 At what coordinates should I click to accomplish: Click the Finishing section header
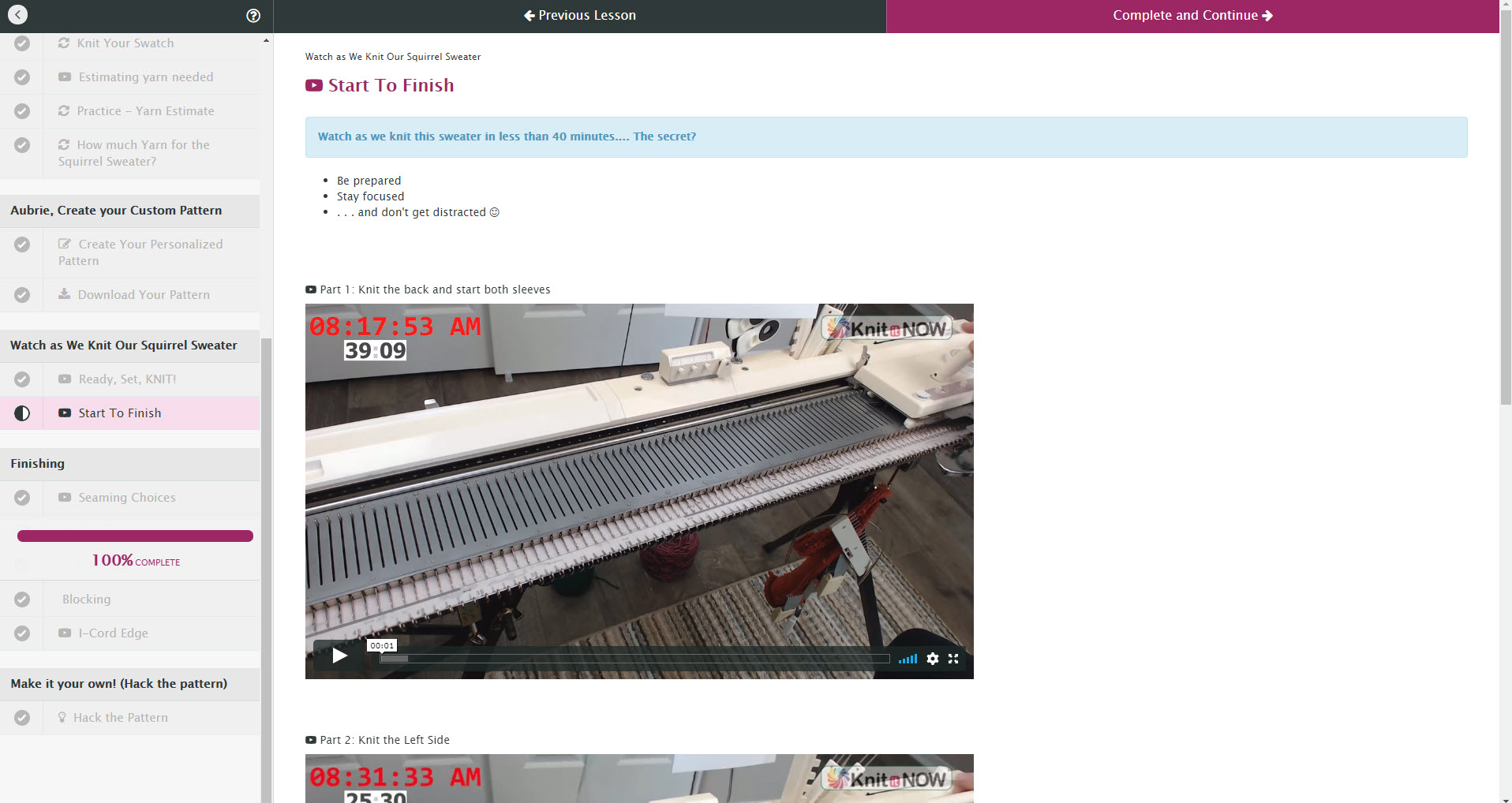coord(130,464)
